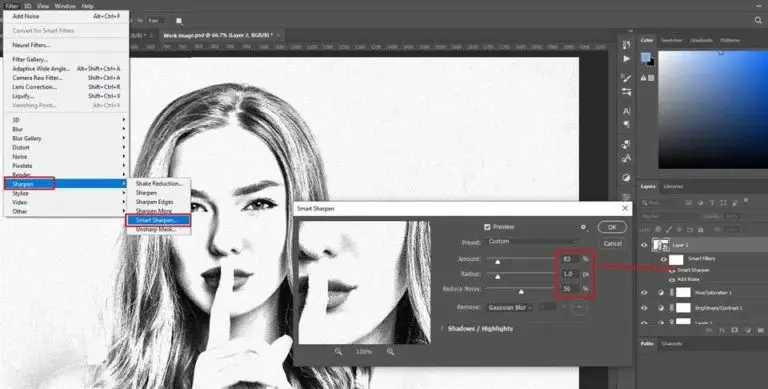Screen dimensions: 768x389
Task: Open the Pixelate submenu
Action: (x=66, y=166)
